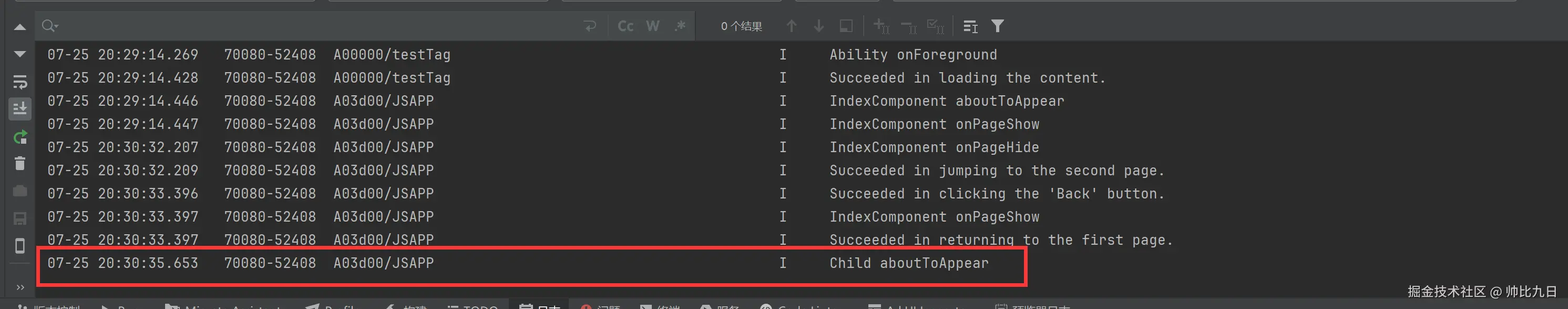Click the up triangle arrow in sidebar

19,27
